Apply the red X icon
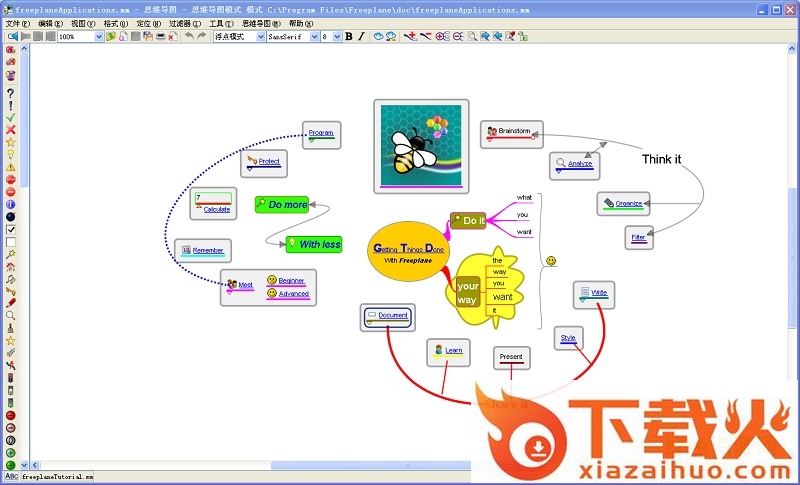Screen dimensions: 800x485 point(10,130)
